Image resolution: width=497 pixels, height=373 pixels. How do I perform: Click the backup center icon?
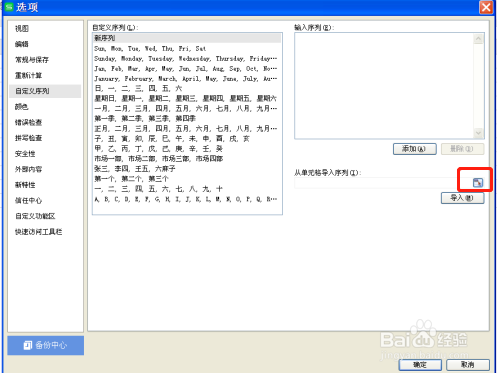28,345
